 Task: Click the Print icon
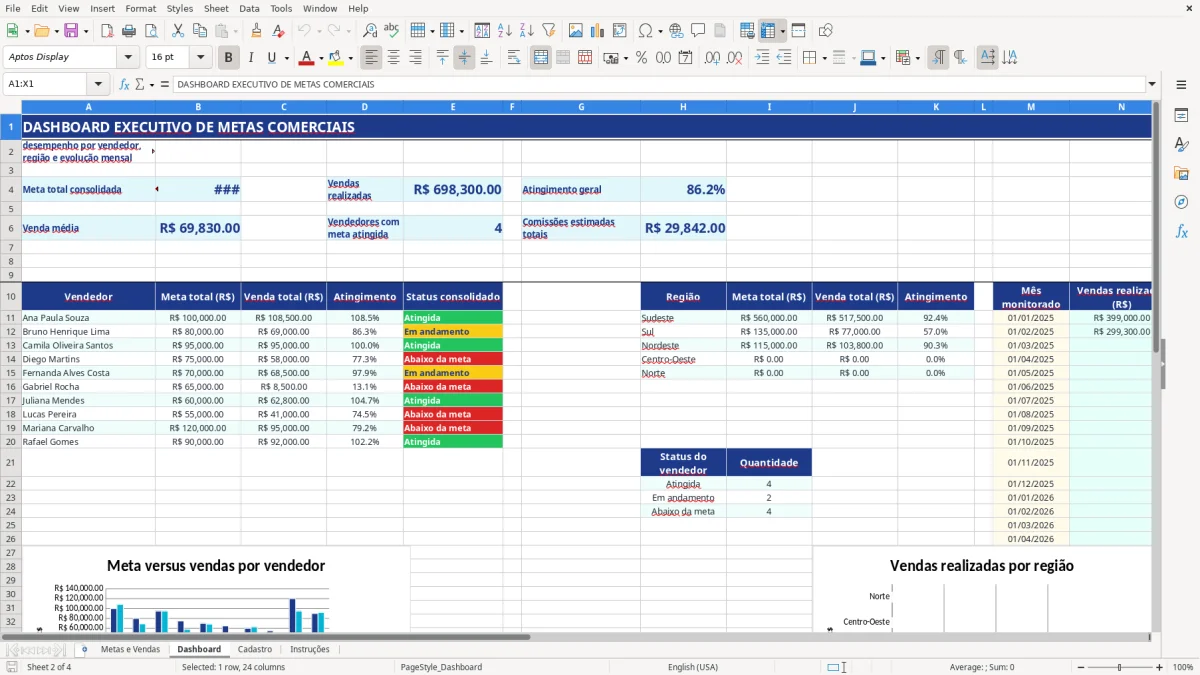tap(128, 31)
